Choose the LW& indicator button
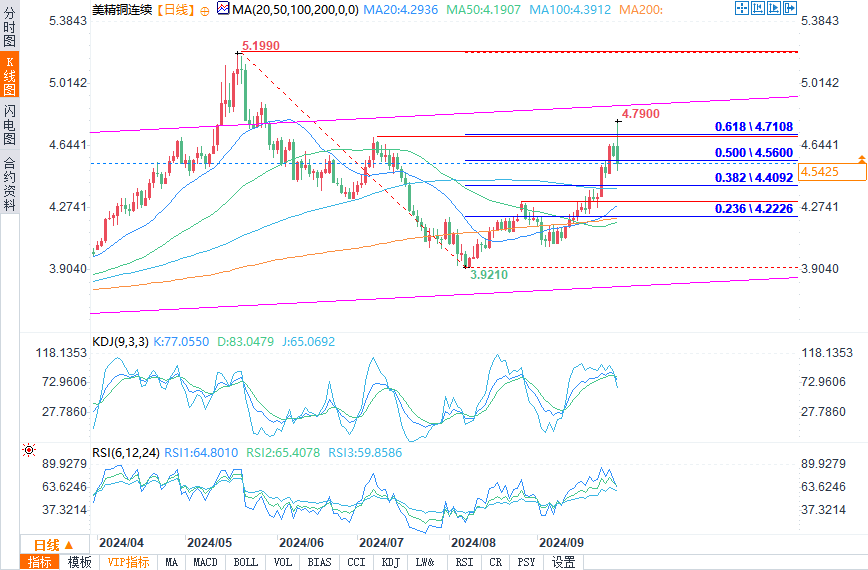Viewport: 868px width, 570px height. (425, 562)
